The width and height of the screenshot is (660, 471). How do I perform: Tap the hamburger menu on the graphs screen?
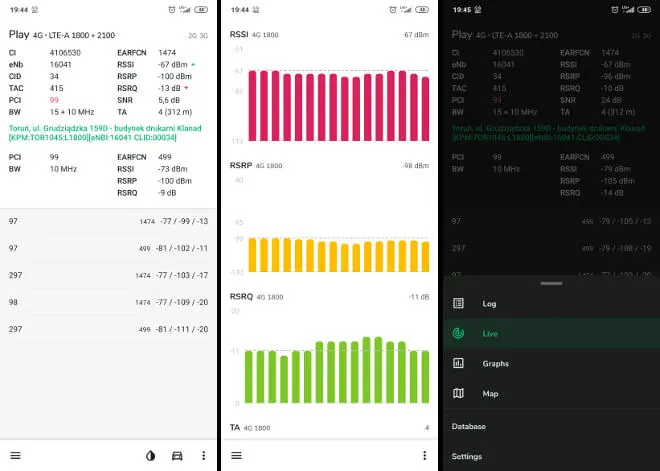coord(237,455)
